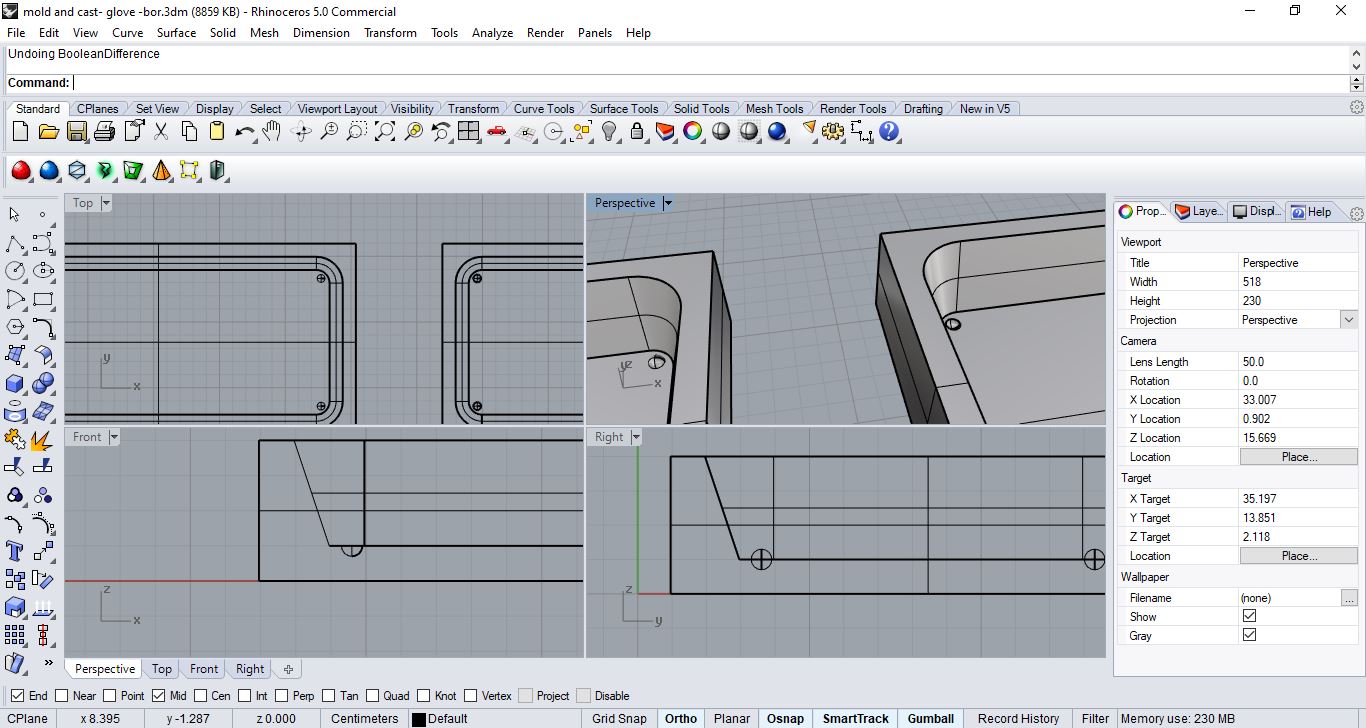Click Place button for Camera location
The image size is (1366, 728).
(x=1298, y=457)
